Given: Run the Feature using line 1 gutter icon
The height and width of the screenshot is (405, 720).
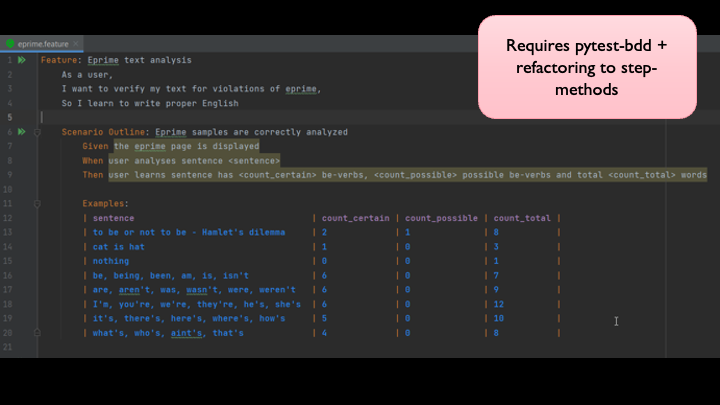Looking at the screenshot, I should coord(21,60).
